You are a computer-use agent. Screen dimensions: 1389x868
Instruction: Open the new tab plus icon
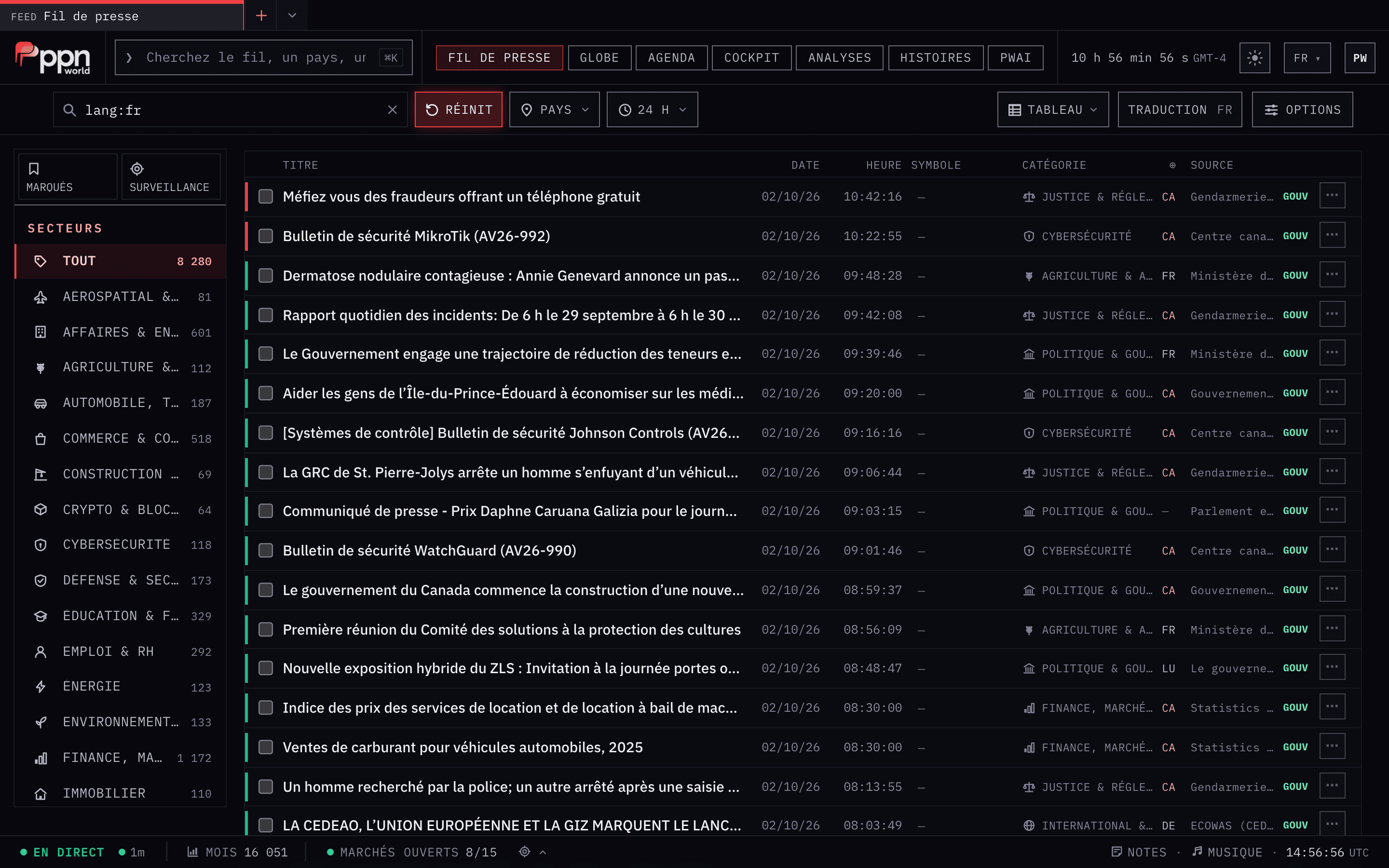point(261,15)
